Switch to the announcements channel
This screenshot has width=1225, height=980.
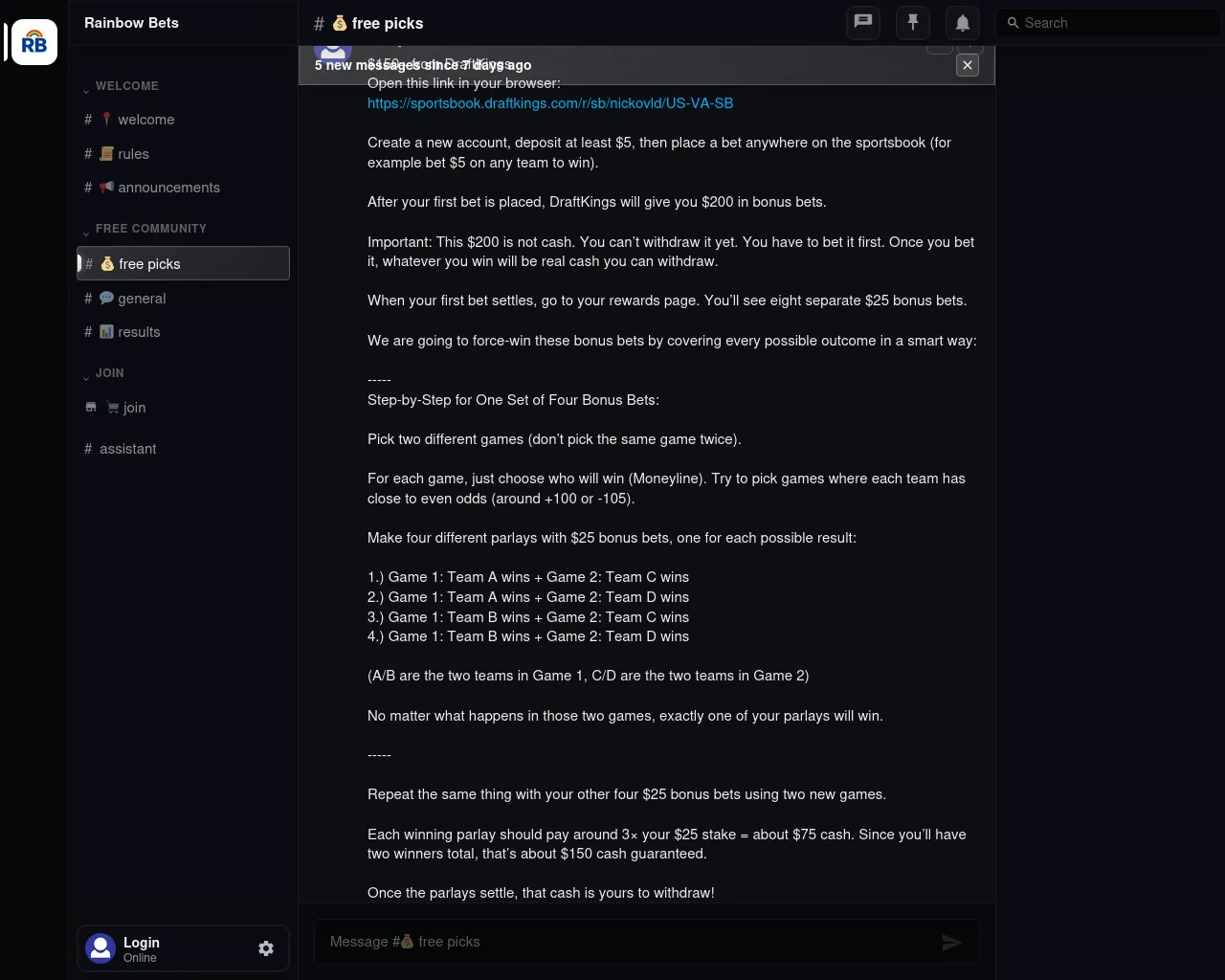coord(183,188)
